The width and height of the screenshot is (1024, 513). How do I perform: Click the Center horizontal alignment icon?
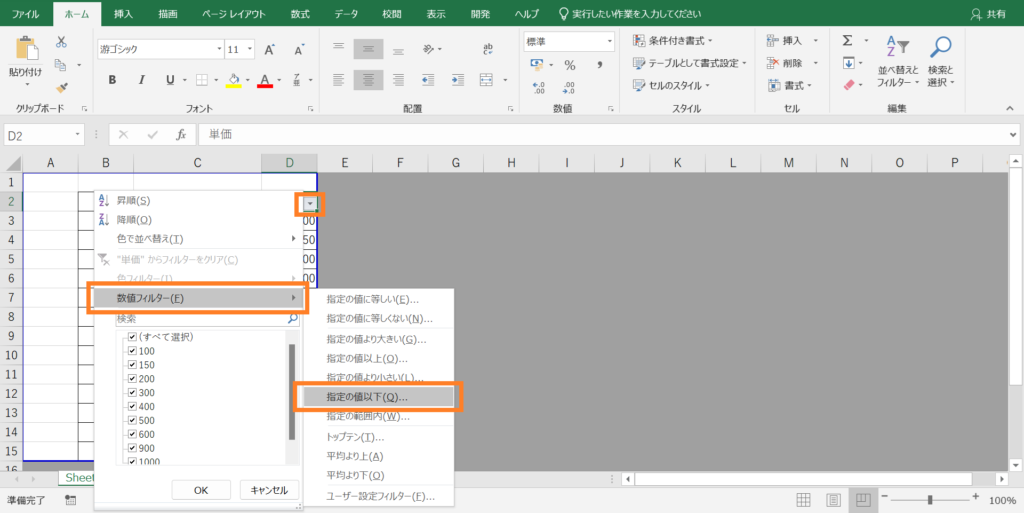368,80
